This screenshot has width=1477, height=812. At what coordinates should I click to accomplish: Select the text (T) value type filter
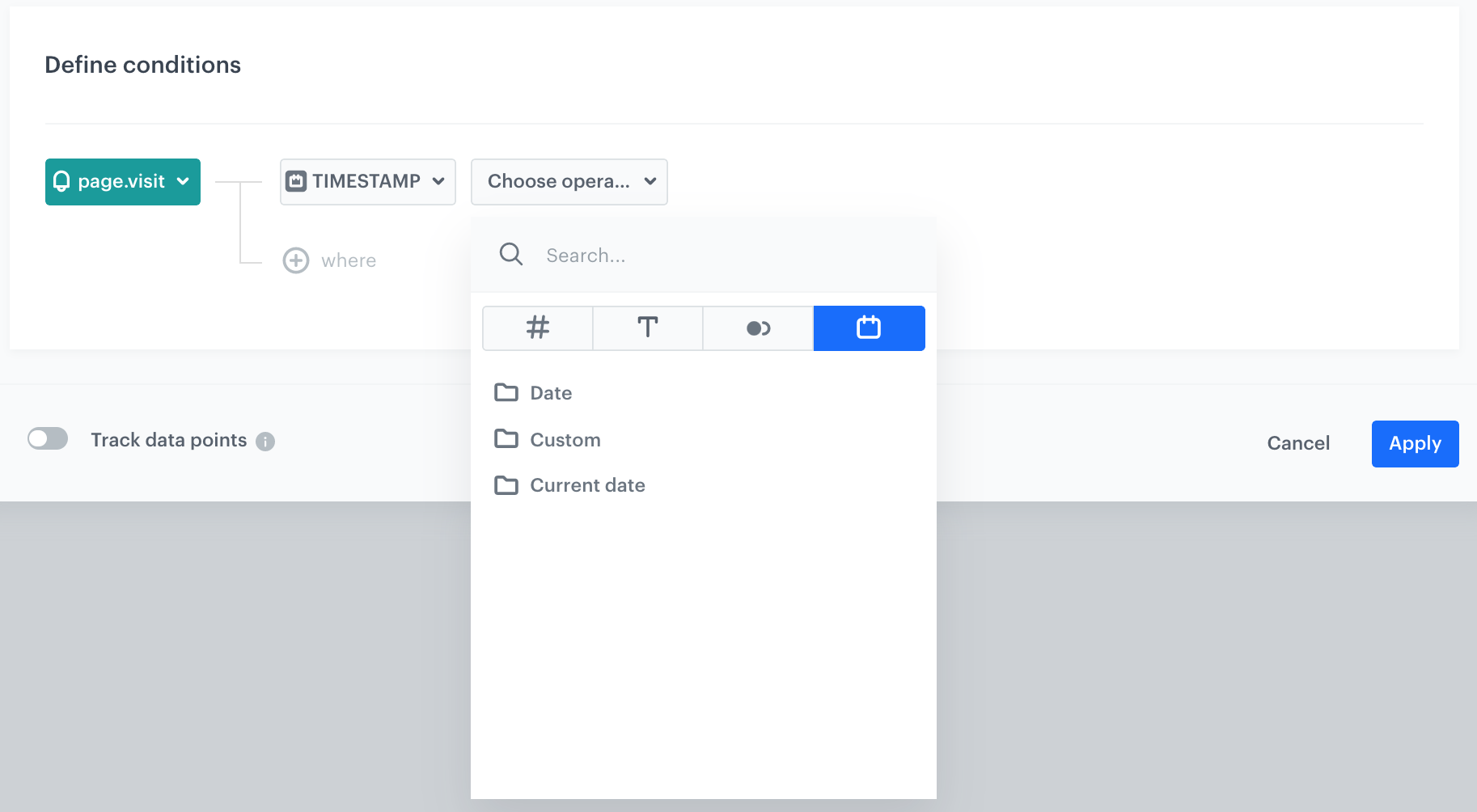point(648,328)
